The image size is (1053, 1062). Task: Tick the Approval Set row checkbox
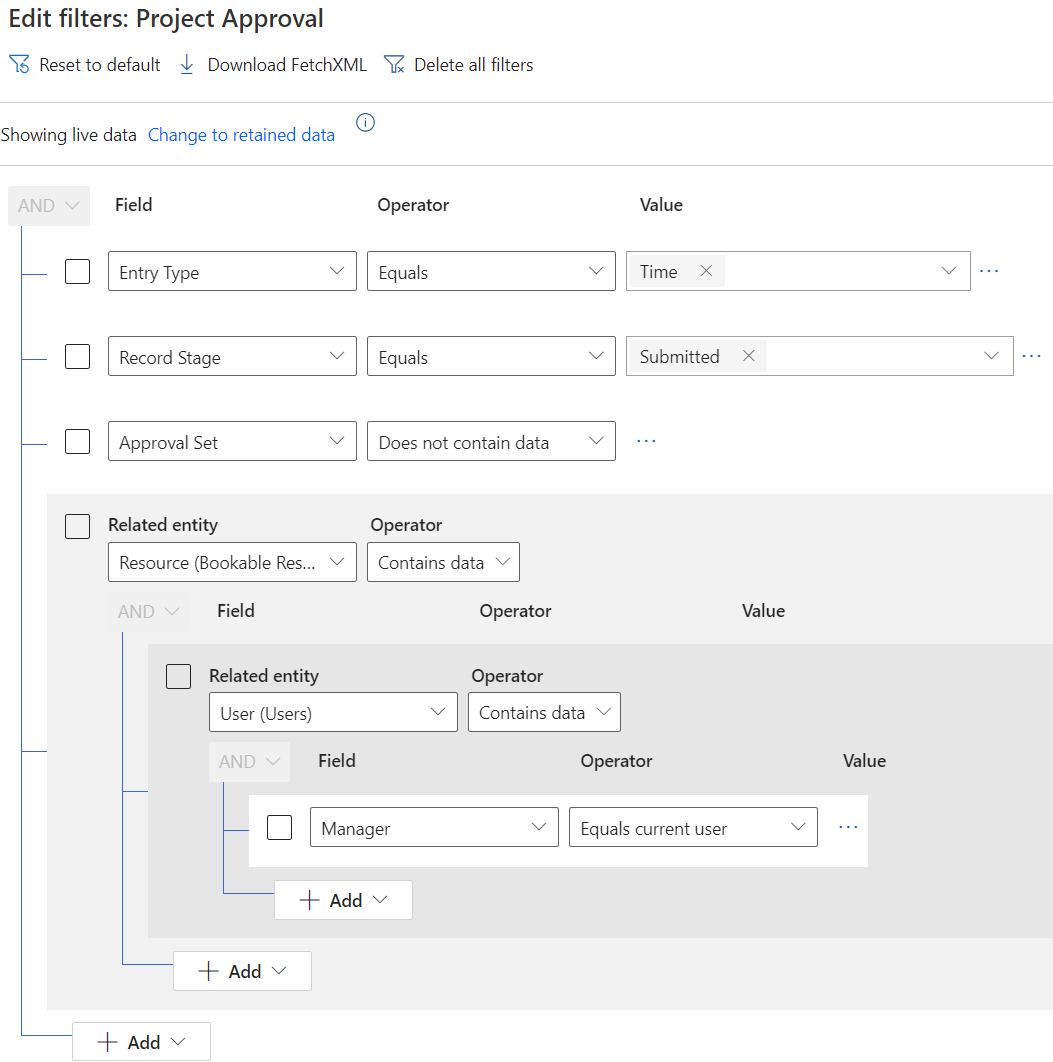point(77,441)
